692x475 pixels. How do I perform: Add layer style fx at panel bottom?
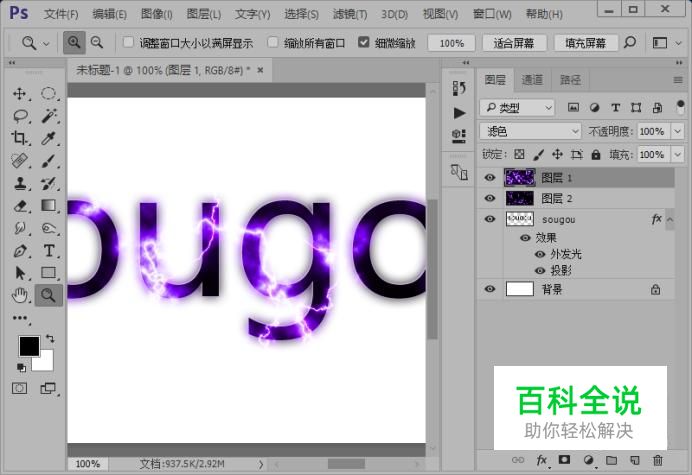point(542,460)
